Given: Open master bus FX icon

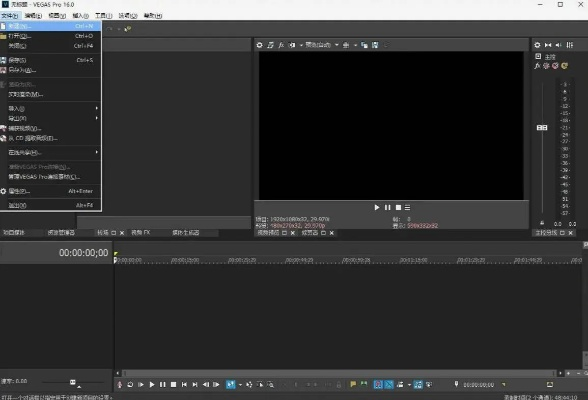Looking at the screenshot, I should [537, 66].
